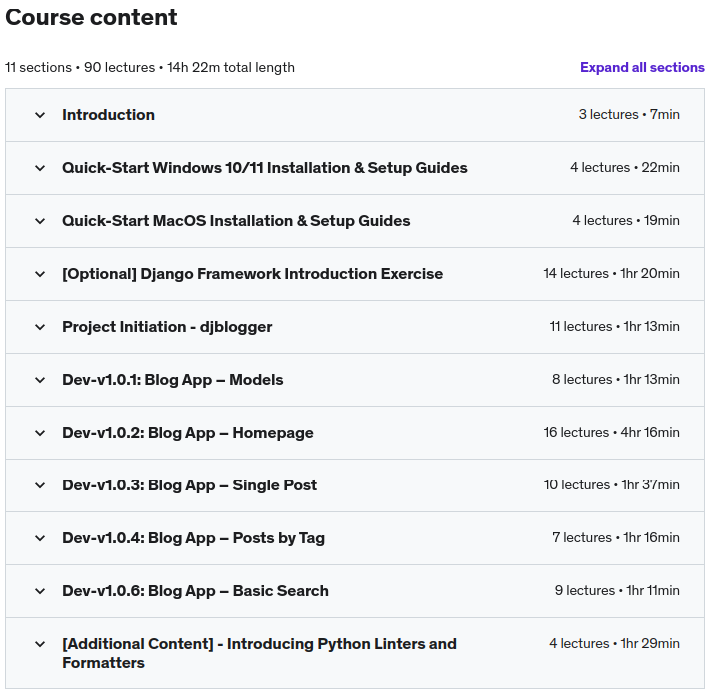This screenshot has width=710, height=696.
Task: Click the '7 lectures • 1hr 16min' label
Action: (616, 538)
